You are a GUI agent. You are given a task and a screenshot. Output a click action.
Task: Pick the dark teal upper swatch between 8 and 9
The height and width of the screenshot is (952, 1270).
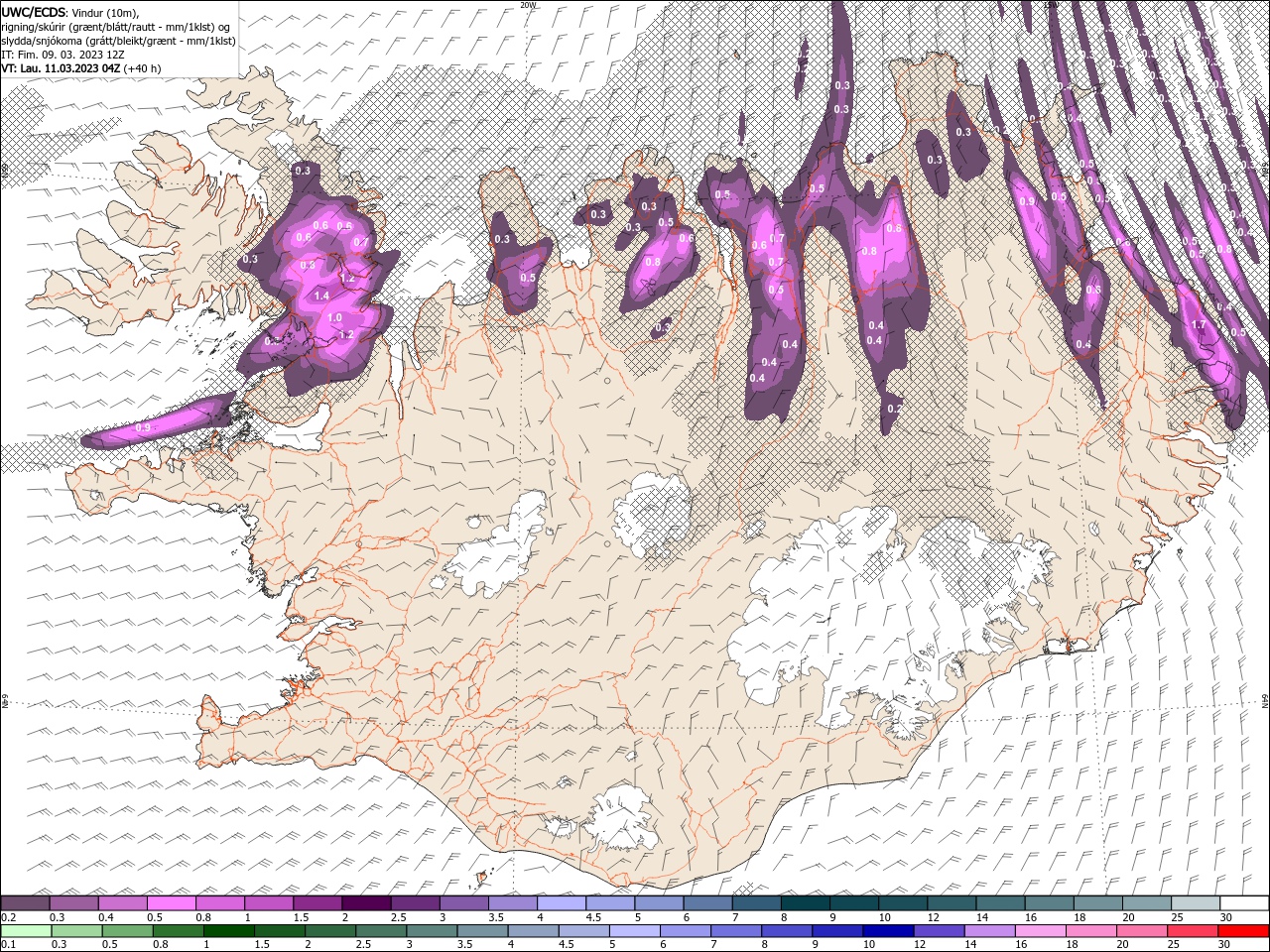pyautogui.click(x=805, y=903)
